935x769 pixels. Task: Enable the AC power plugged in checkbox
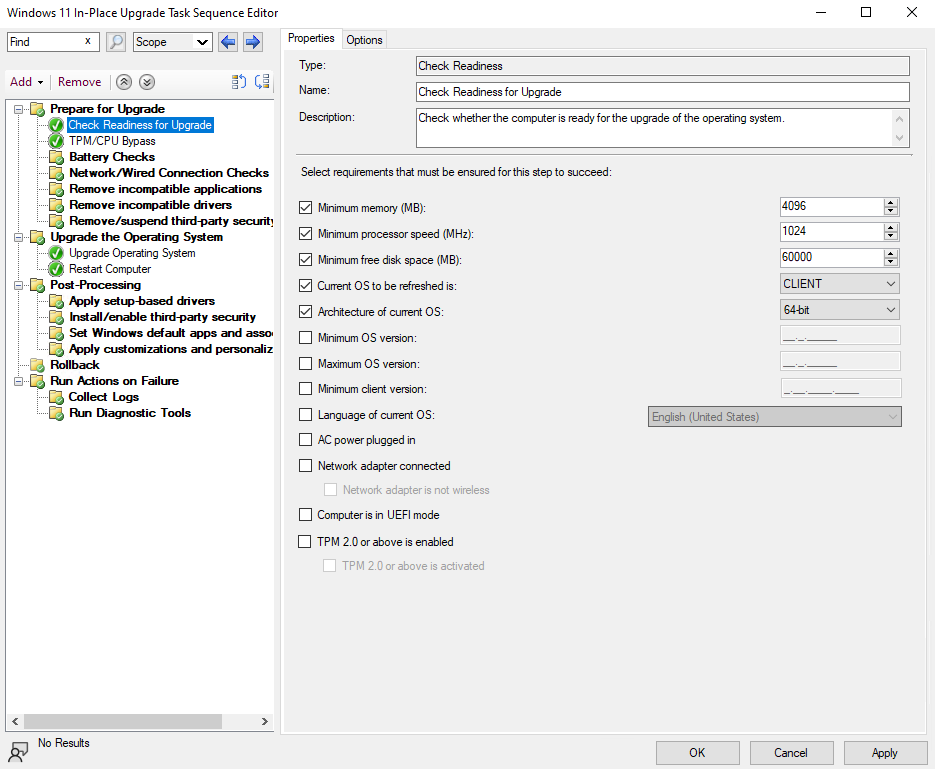306,440
